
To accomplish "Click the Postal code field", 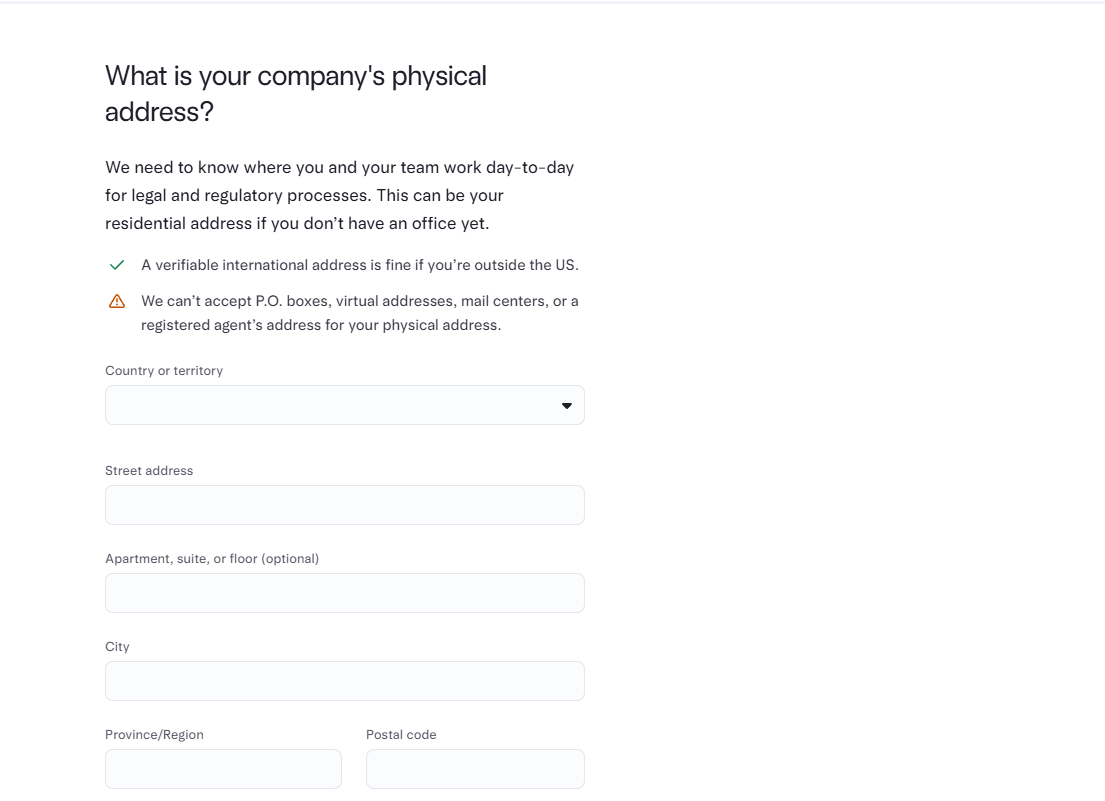I will pos(475,769).
